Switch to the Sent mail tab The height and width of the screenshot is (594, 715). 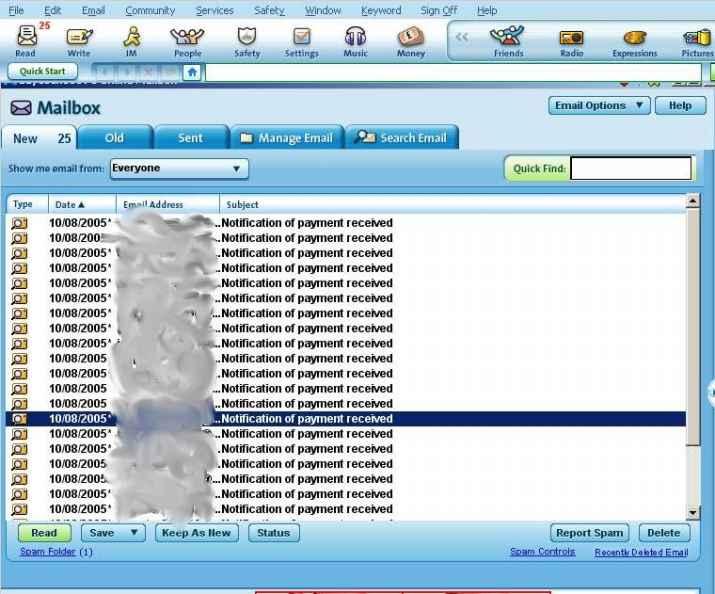tap(190, 138)
